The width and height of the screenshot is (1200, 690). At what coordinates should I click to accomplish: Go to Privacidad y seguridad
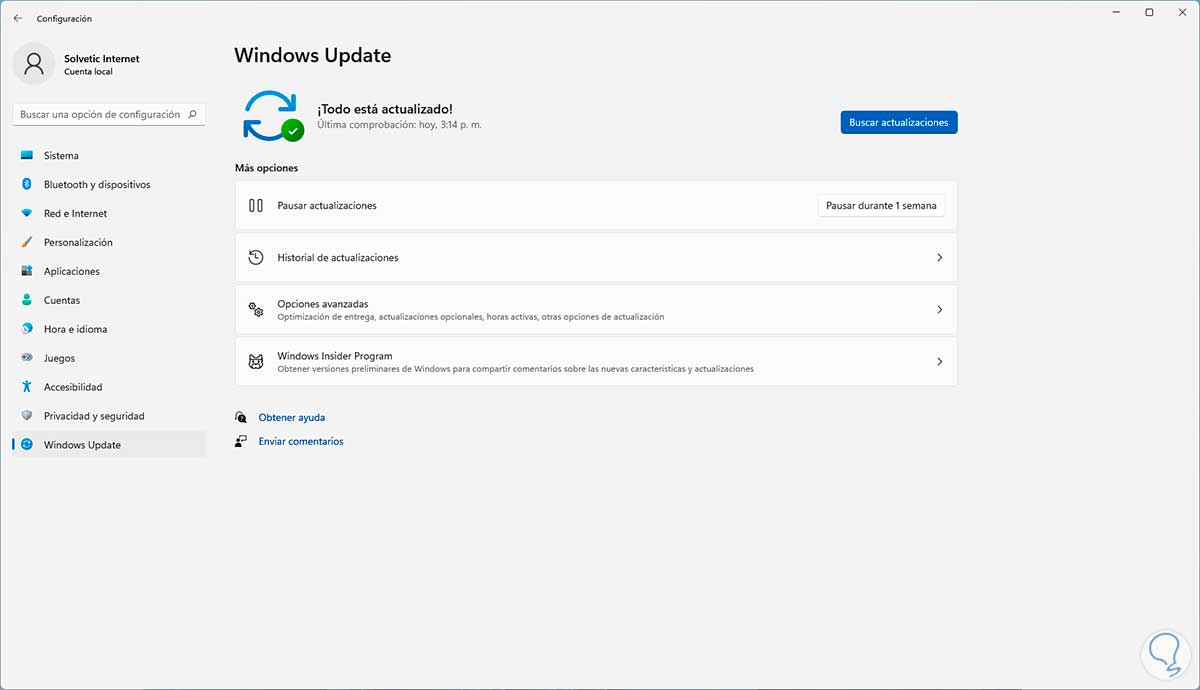(x=109, y=416)
